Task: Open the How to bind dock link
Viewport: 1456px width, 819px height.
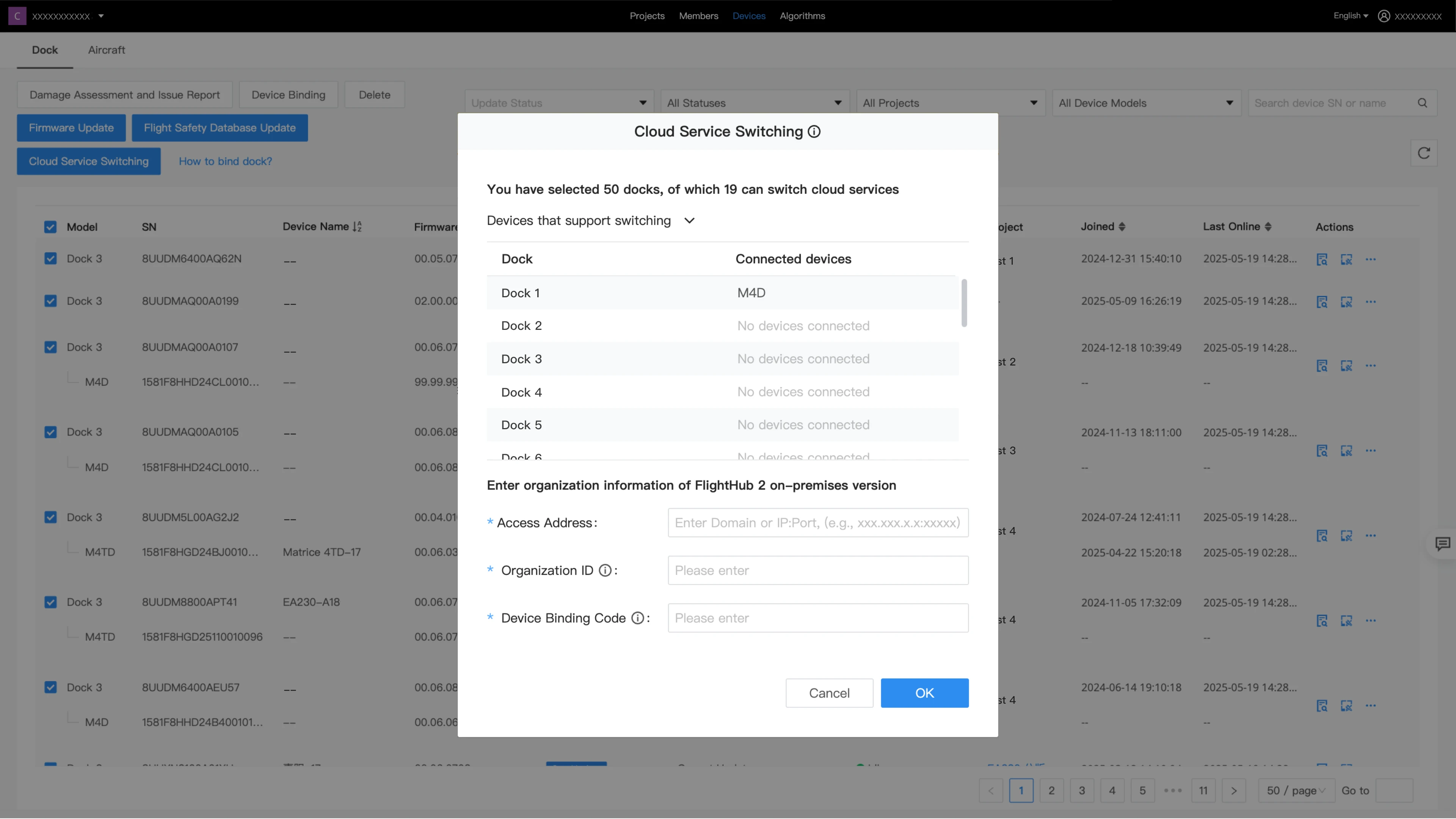Action: (x=225, y=161)
